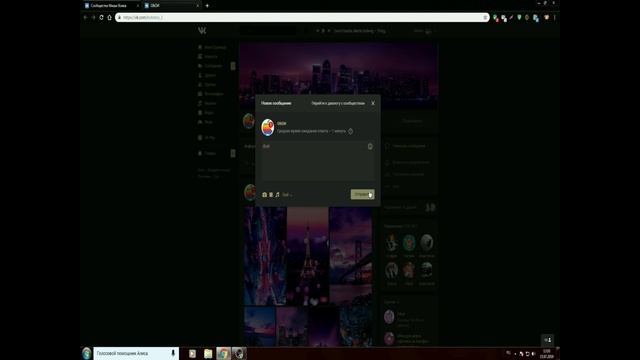Bookmark this page with star icon
640x360 pixels.
(x=485, y=18)
